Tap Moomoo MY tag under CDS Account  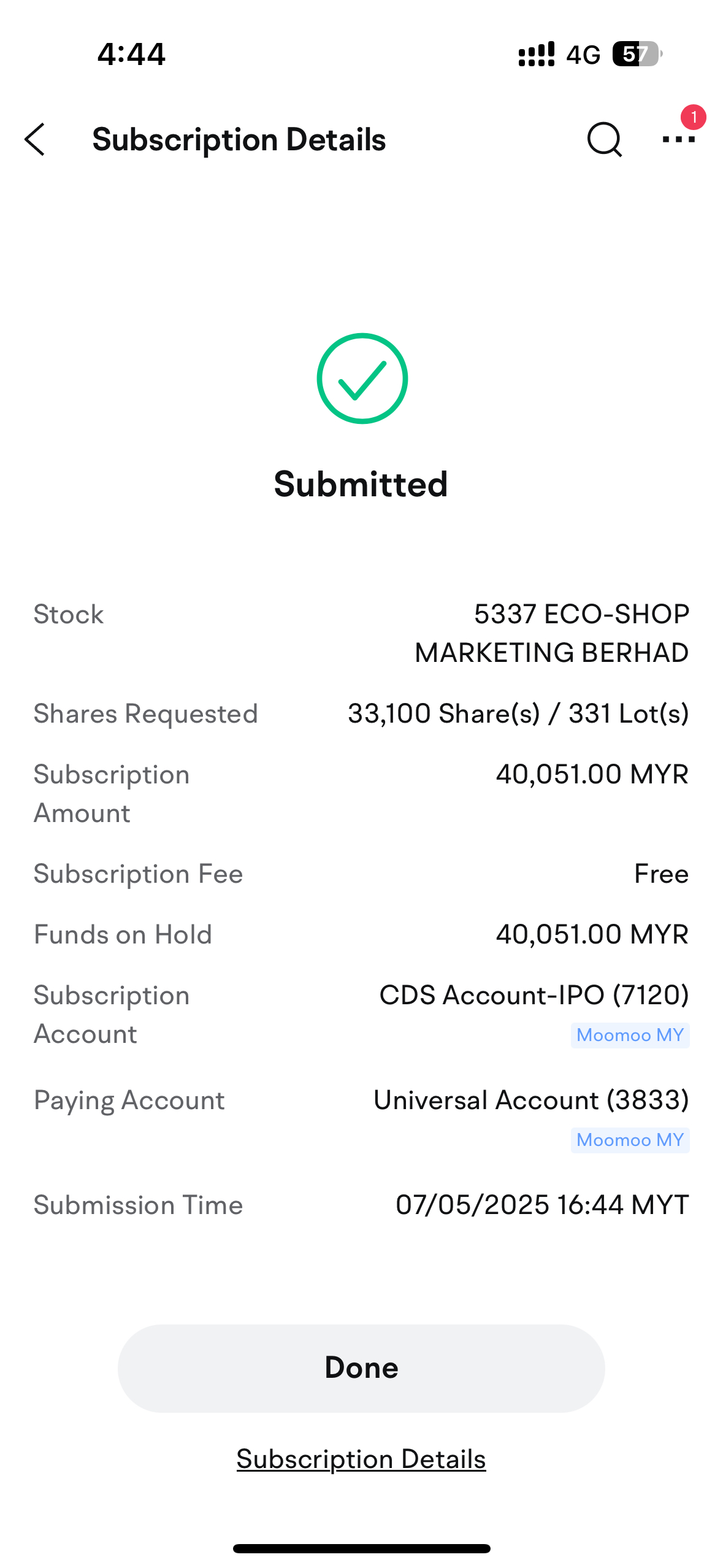[630, 1035]
